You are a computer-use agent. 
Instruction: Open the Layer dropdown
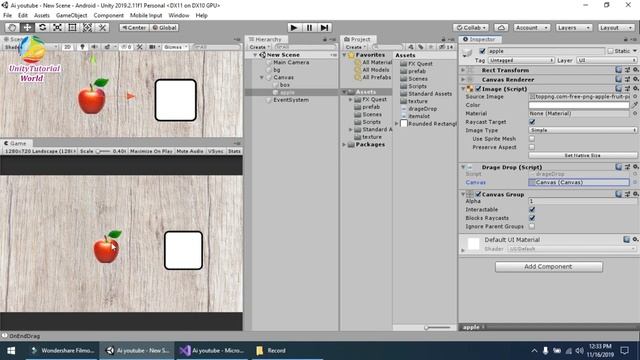(x=607, y=60)
